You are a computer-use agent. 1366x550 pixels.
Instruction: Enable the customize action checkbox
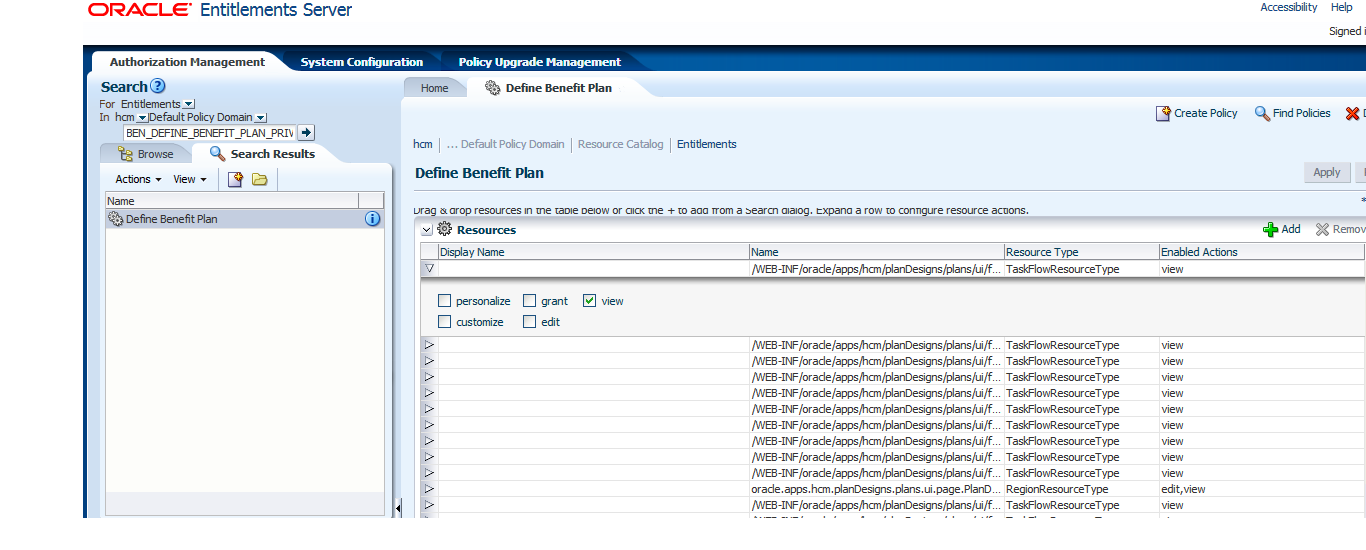445,322
